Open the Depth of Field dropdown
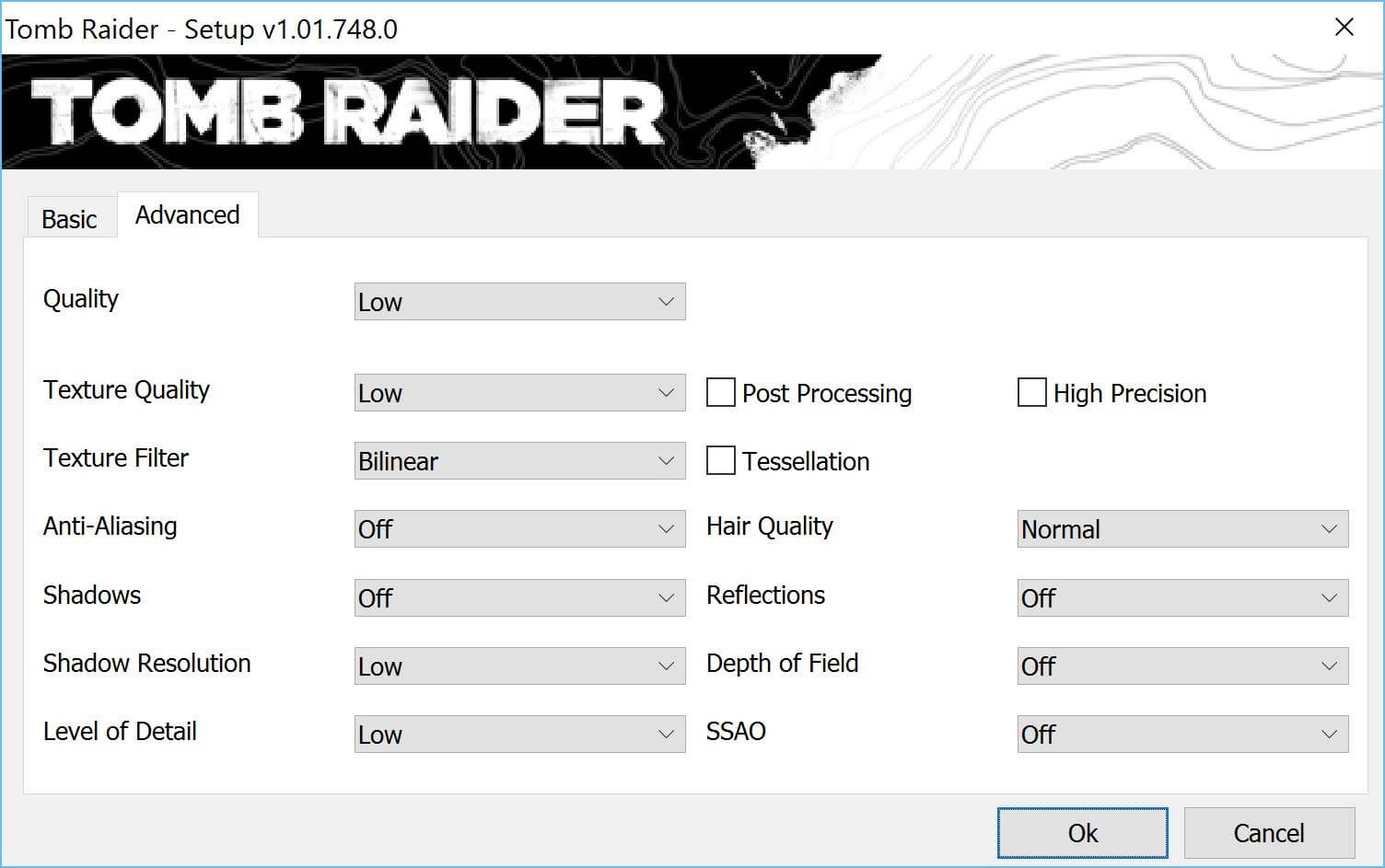1385x868 pixels. point(1182,666)
